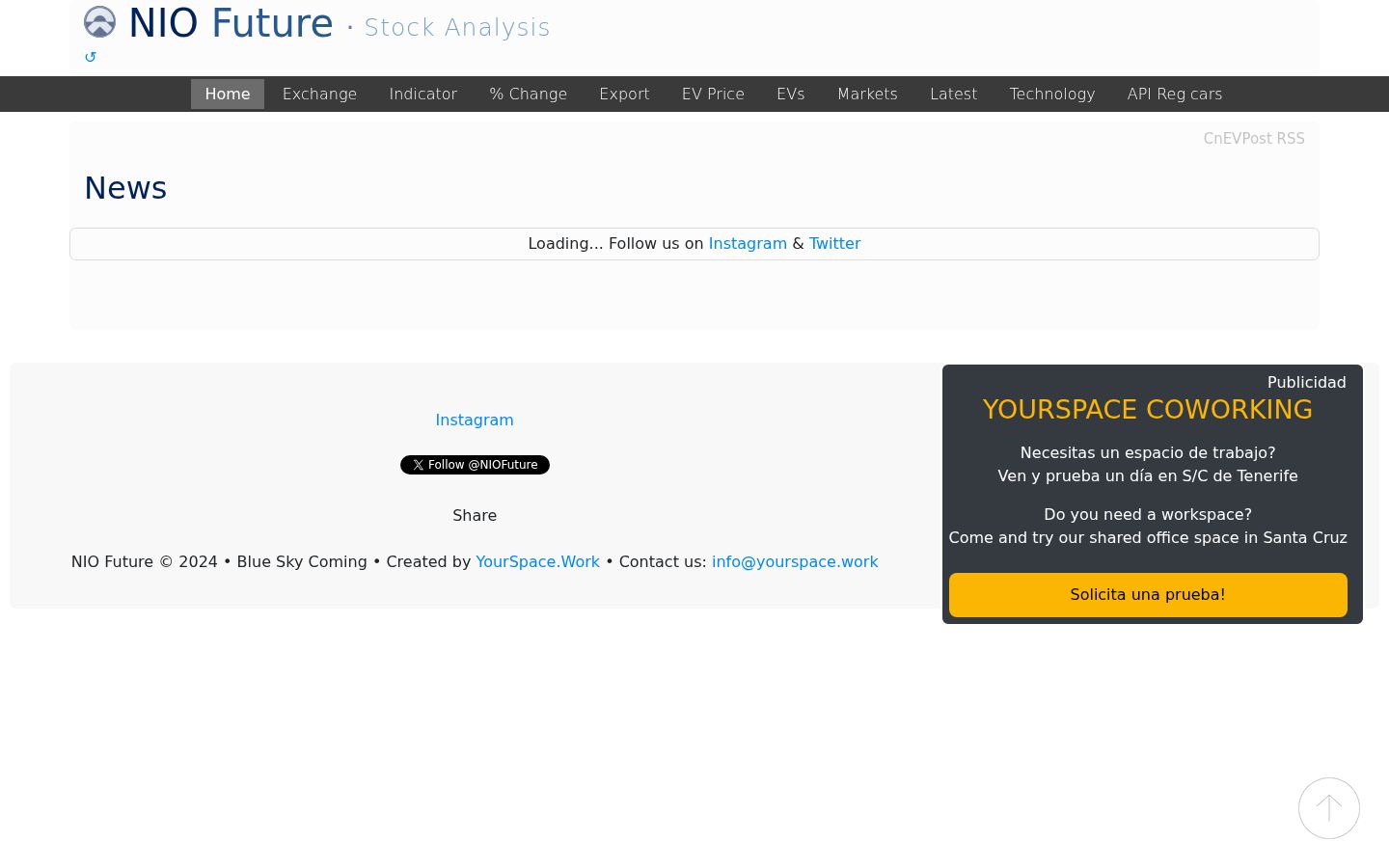
Task: Click the Solicita una prueba! button
Action: [1148, 595]
